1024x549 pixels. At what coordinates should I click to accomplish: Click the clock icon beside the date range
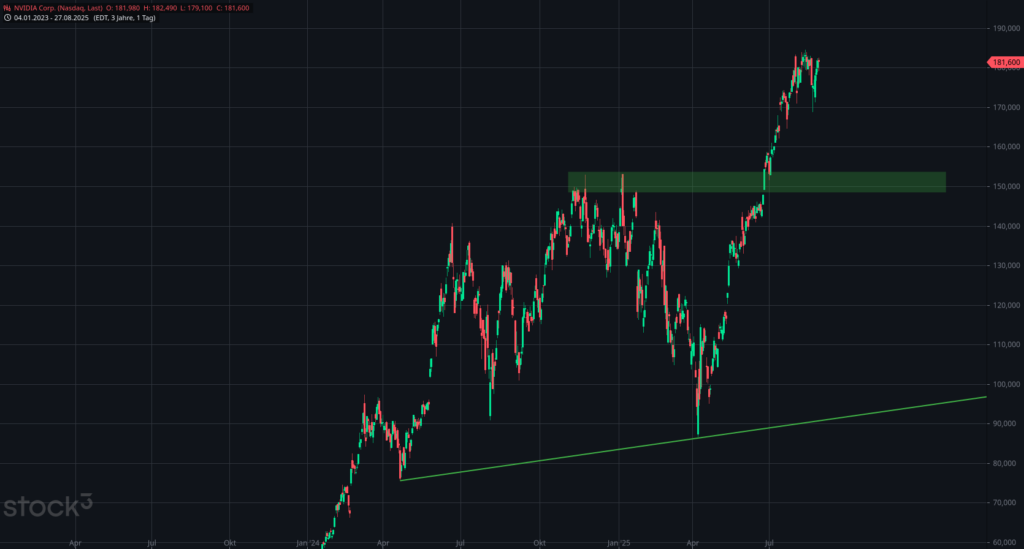pos(7,18)
